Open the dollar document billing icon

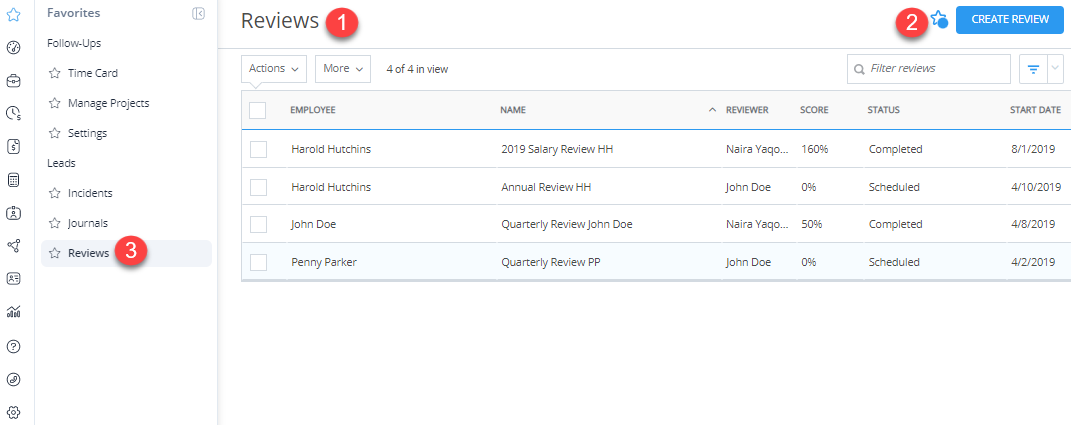click(x=13, y=146)
